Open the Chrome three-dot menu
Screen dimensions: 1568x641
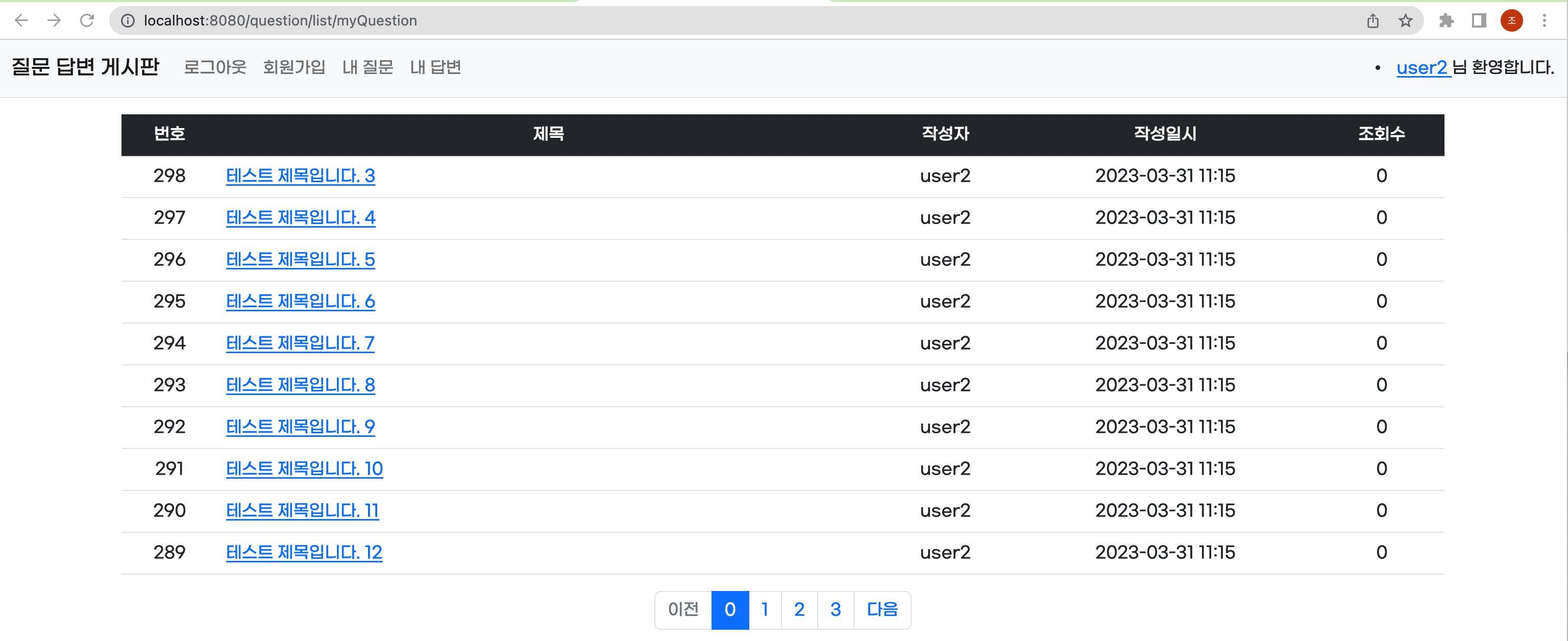(1544, 21)
